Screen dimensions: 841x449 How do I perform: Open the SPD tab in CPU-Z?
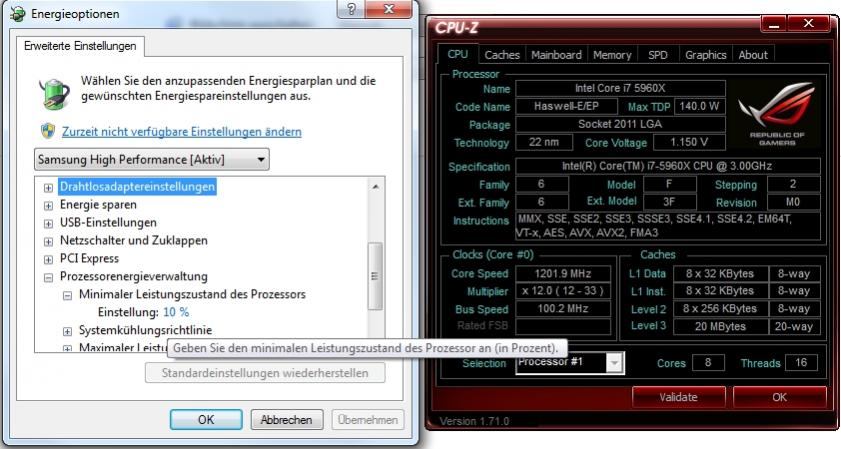click(x=658, y=55)
